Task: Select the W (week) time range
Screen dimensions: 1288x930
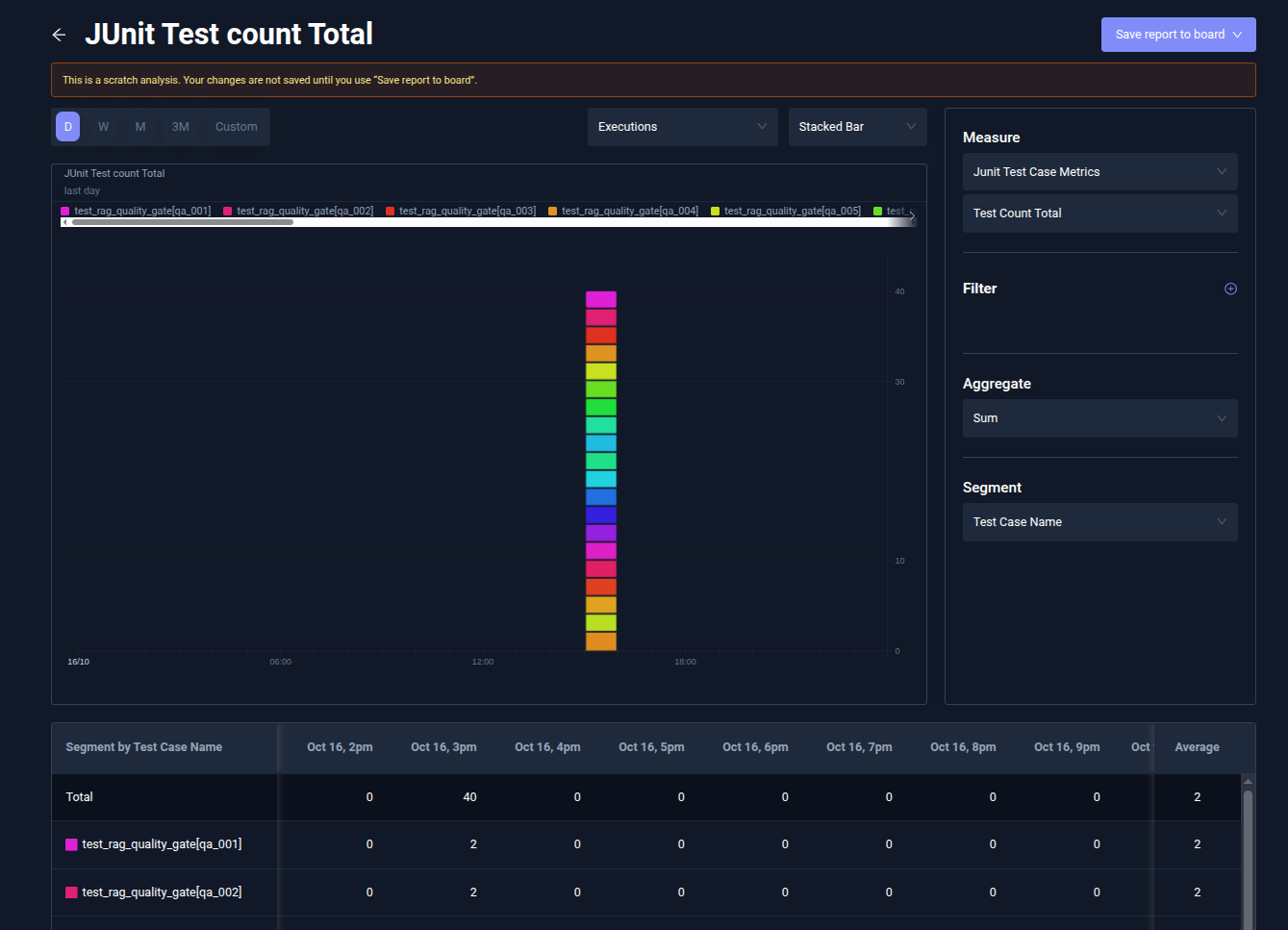Action: [103, 127]
